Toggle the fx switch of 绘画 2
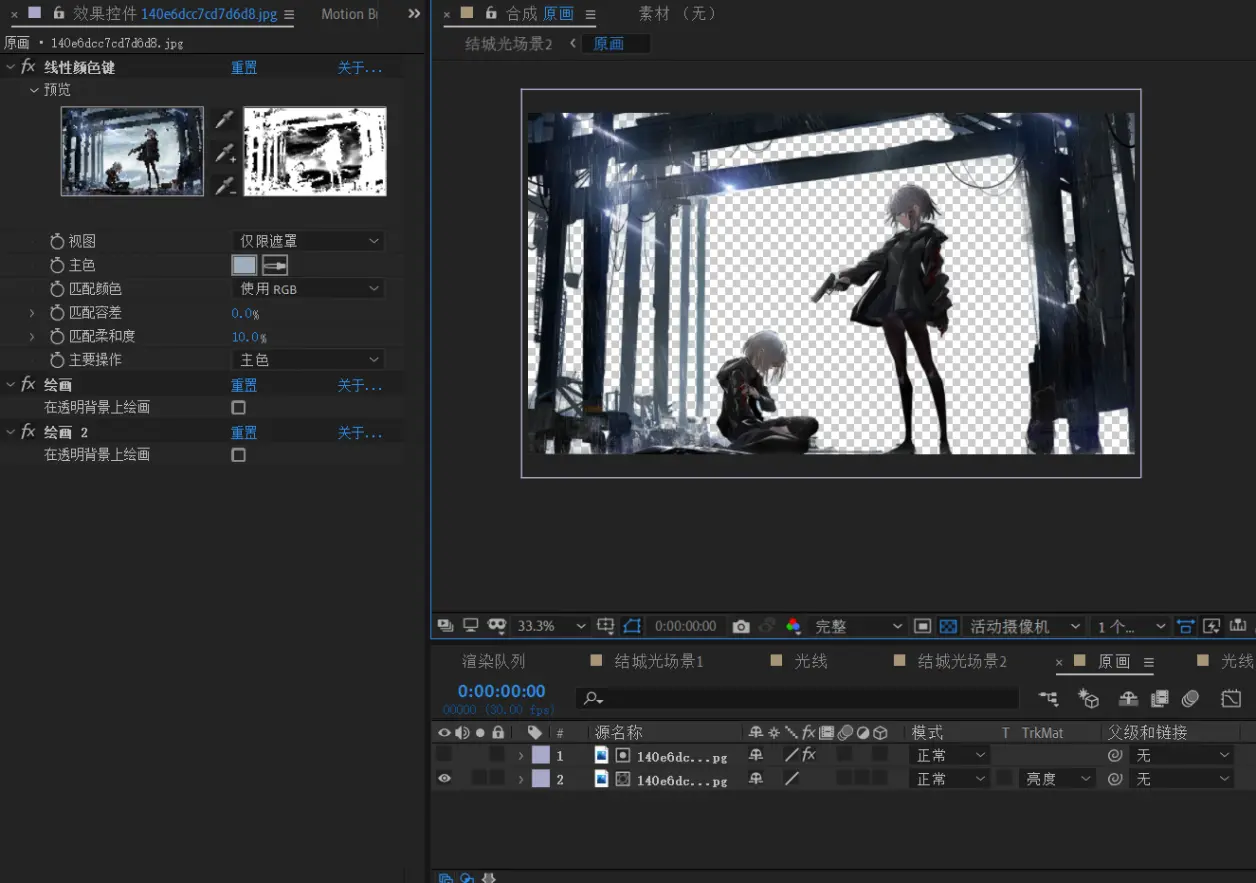This screenshot has height=883, width=1256. coord(28,432)
